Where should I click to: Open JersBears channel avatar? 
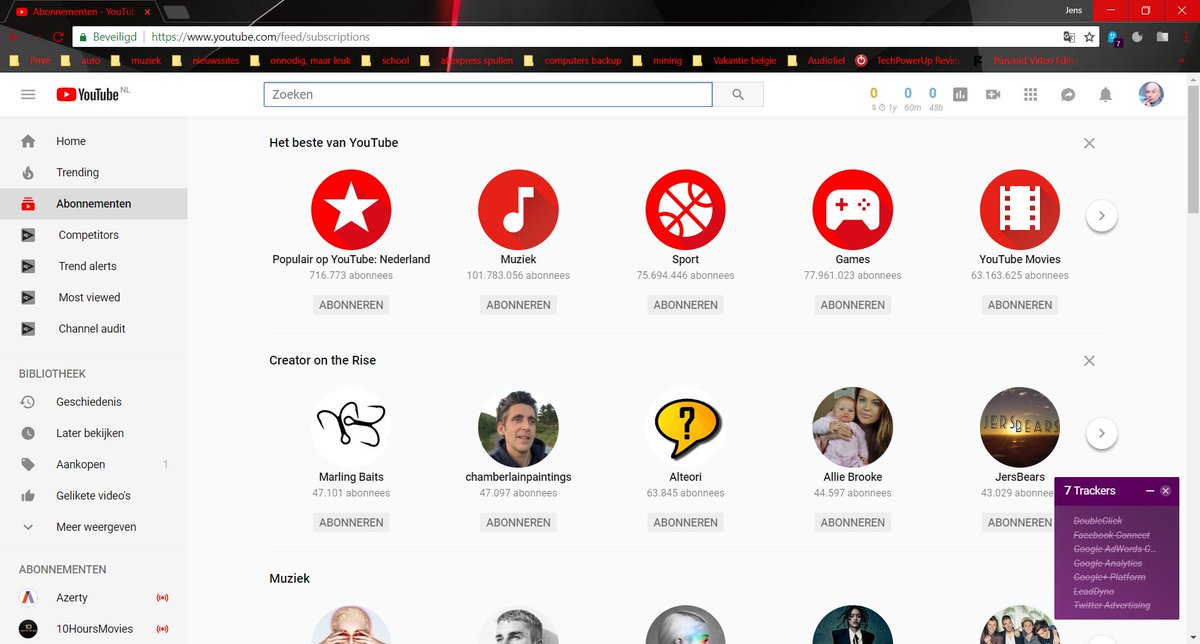pyautogui.click(x=1020, y=428)
